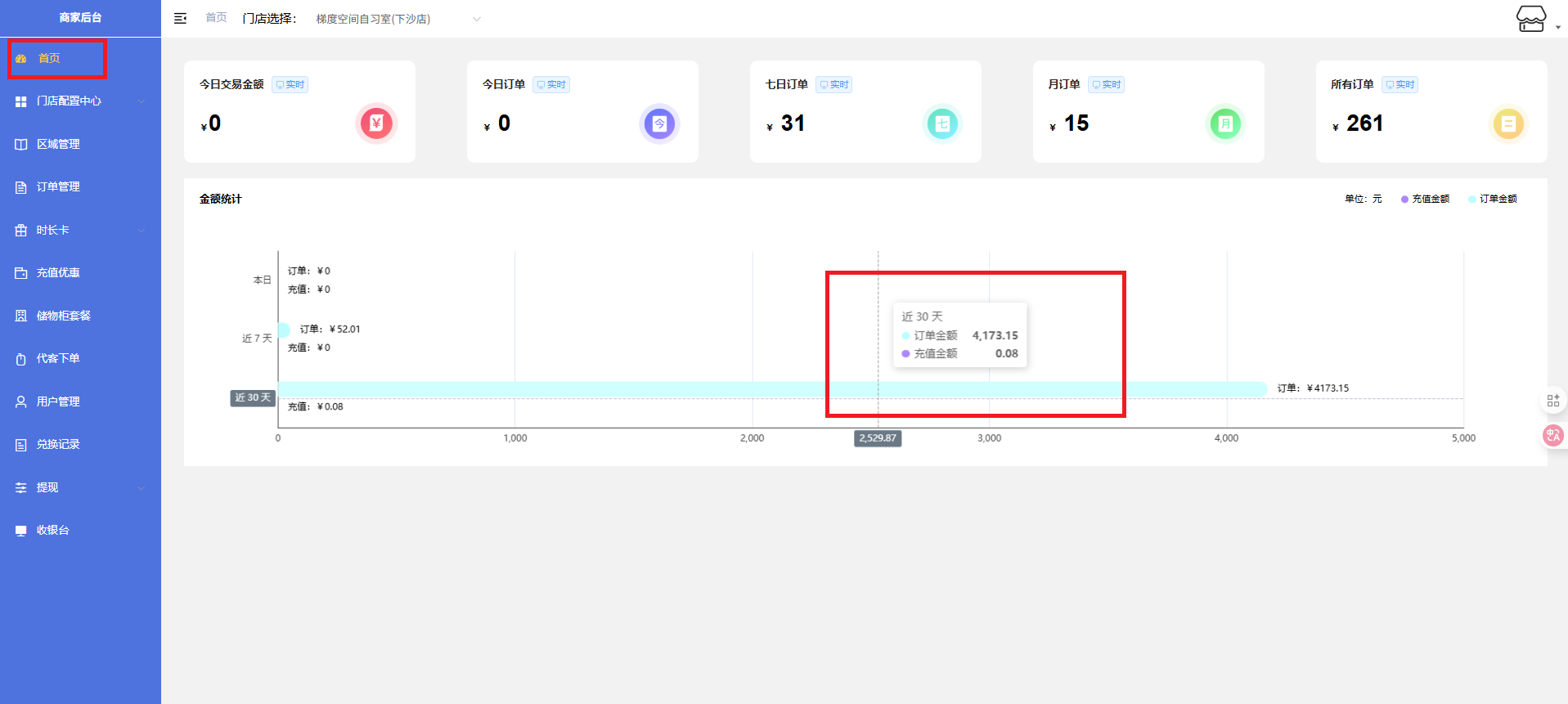Image resolution: width=1568 pixels, height=704 pixels.
Task: Open the 门店选择 store dropdown
Action: click(398, 19)
